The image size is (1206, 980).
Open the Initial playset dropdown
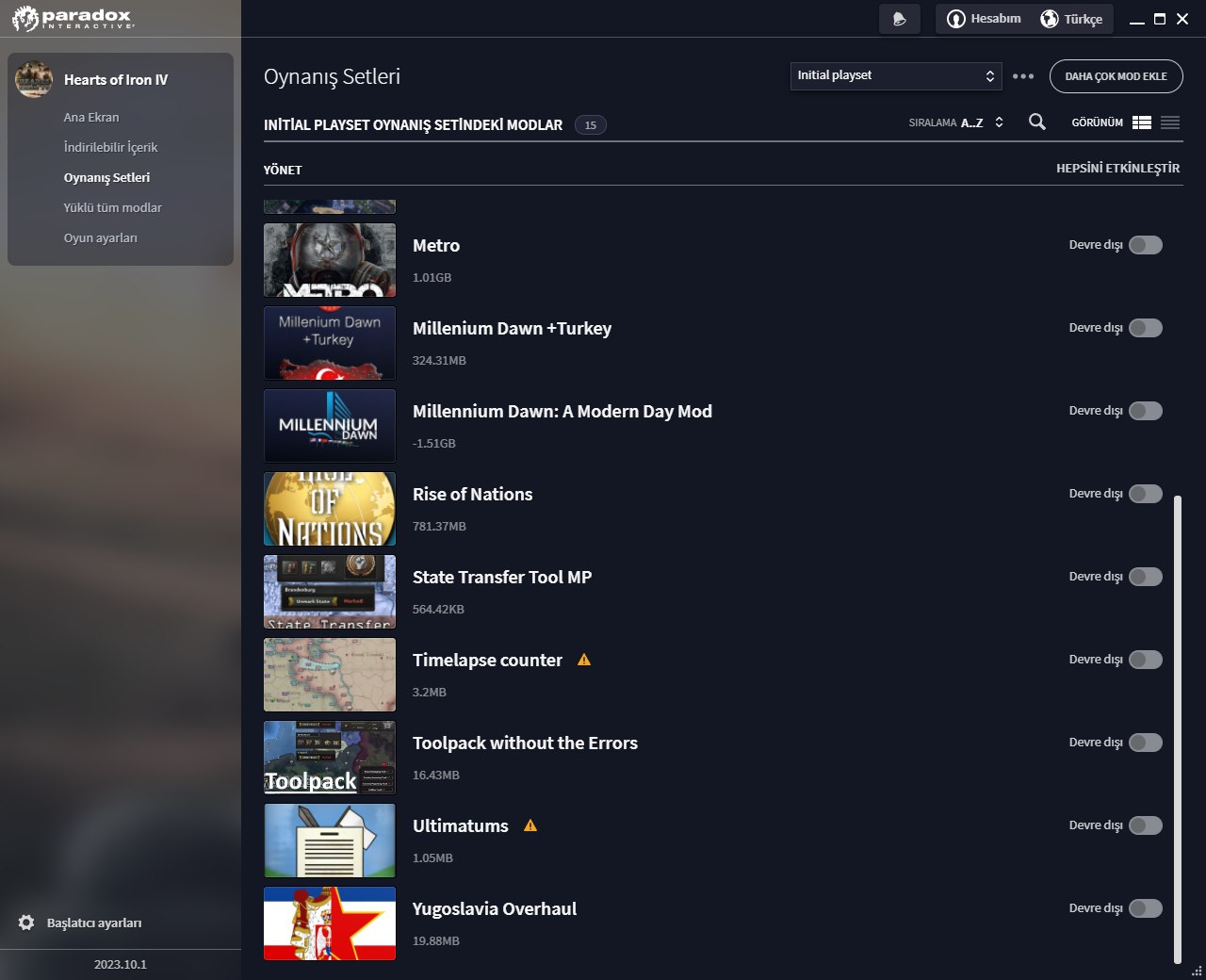tap(895, 76)
